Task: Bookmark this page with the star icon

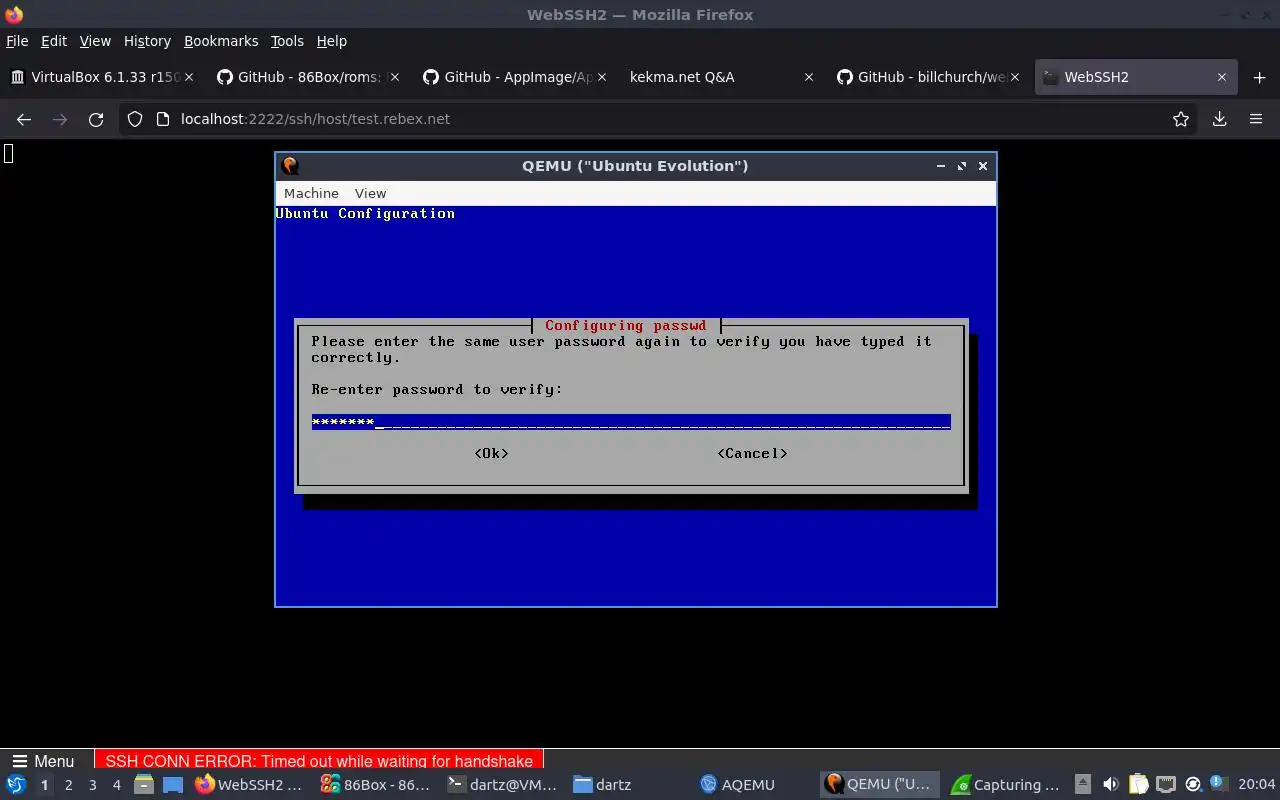Action: click(x=1181, y=119)
